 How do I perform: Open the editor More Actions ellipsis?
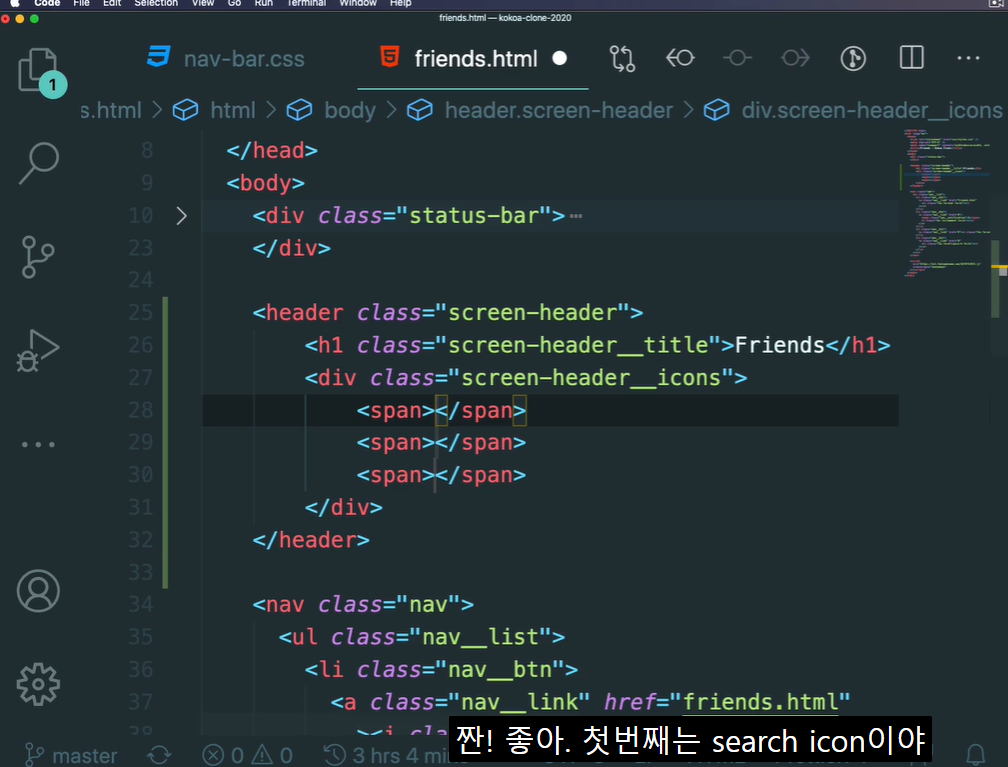pos(968,58)
